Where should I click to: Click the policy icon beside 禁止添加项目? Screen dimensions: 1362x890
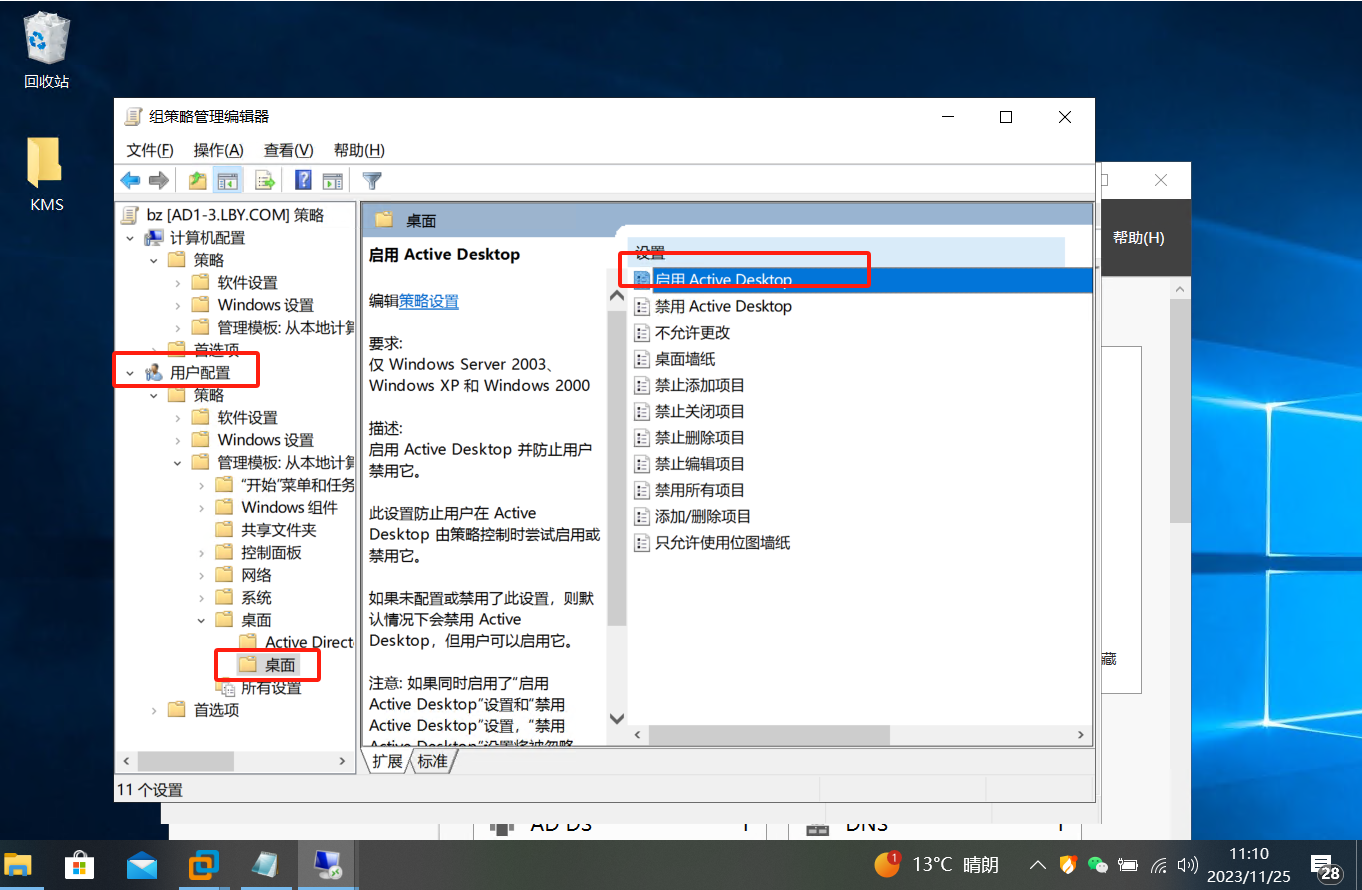point(643,385)
